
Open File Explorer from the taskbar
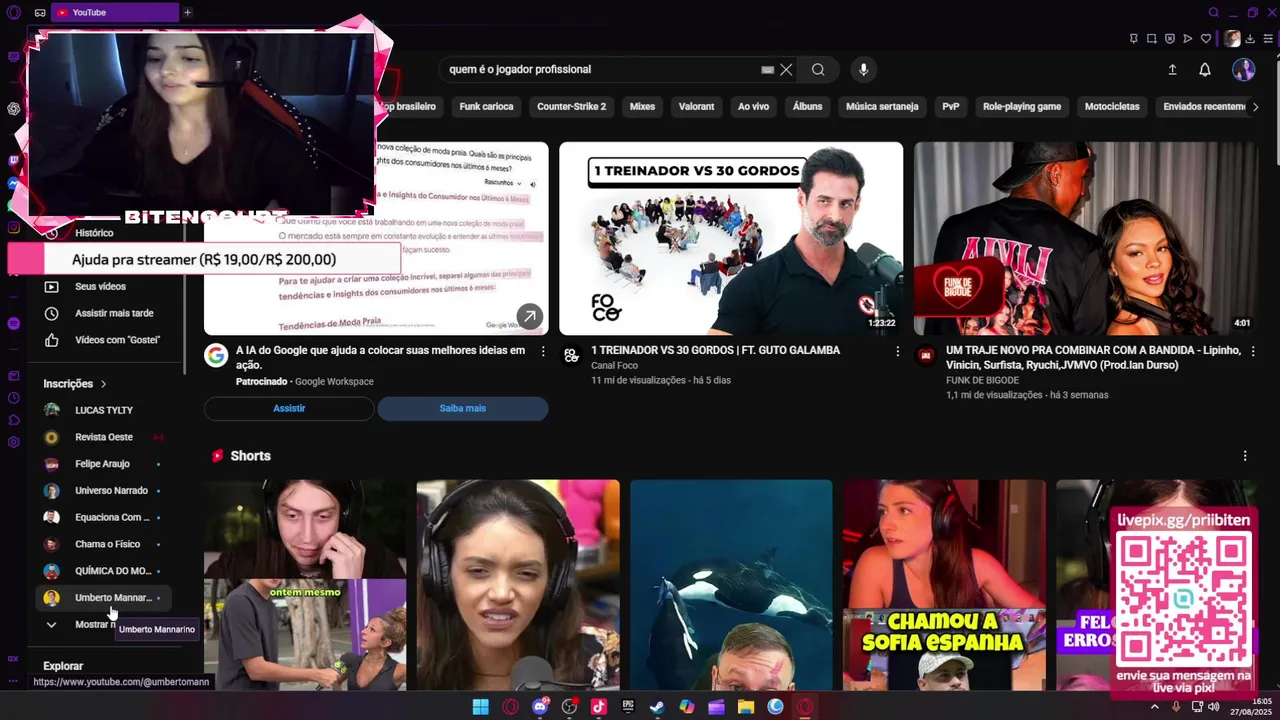(x=746, y=707)
